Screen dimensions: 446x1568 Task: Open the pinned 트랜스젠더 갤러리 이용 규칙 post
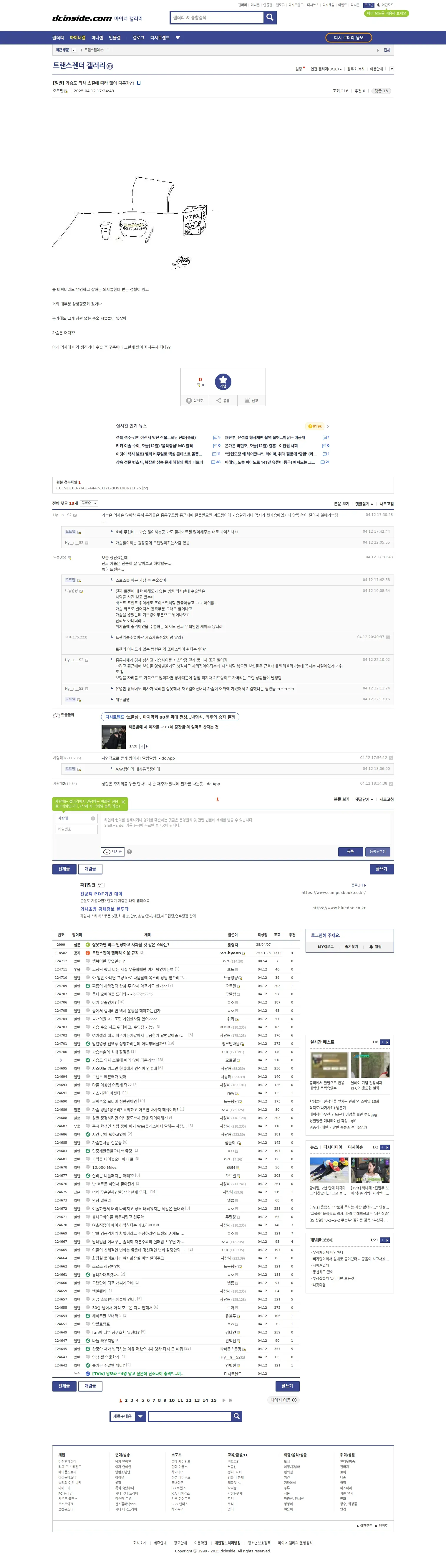point(115,953)
